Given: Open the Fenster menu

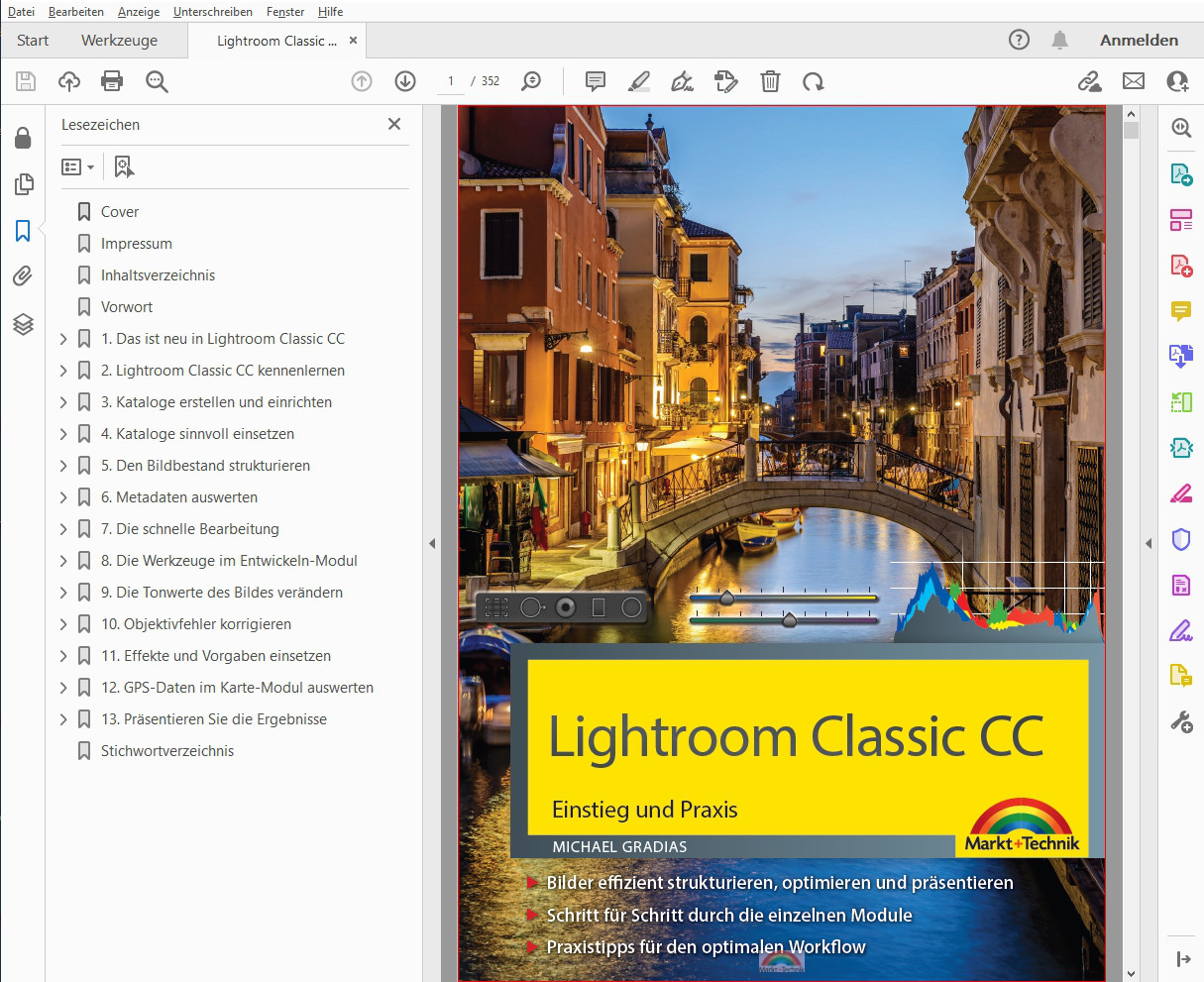Looking at the screenshot, I should click(x=285, y=12).
